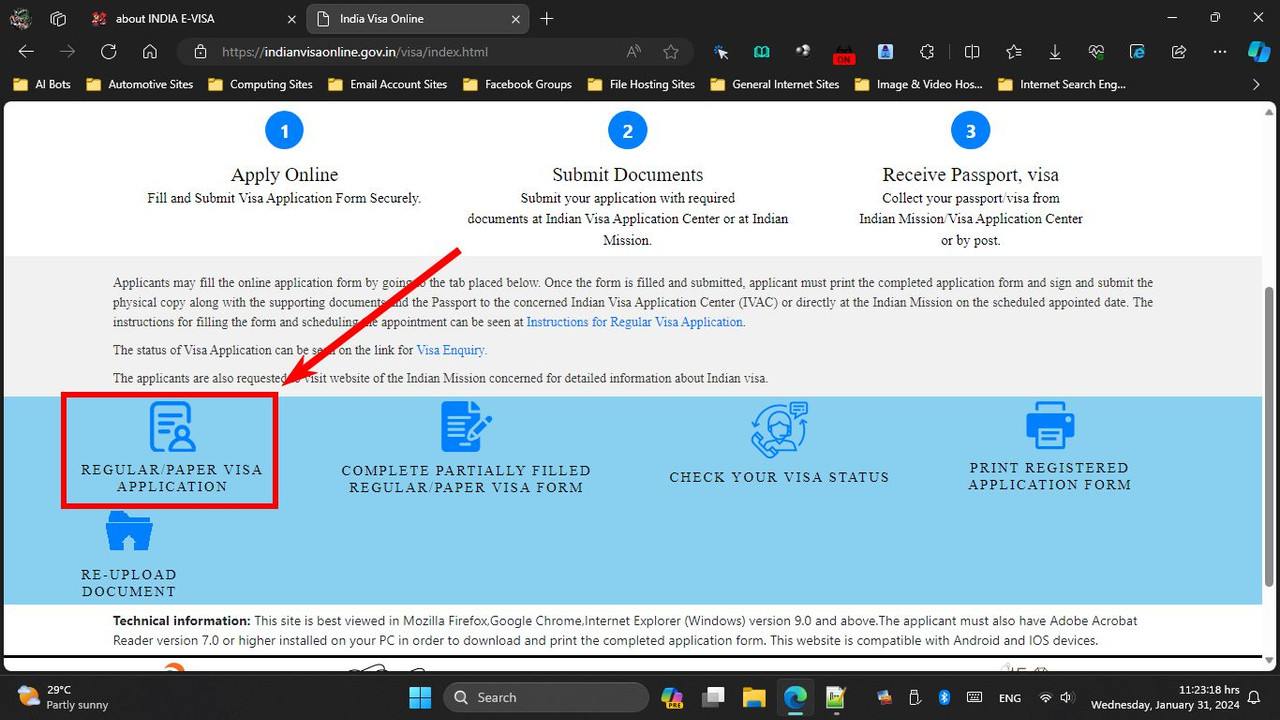Open volume speaker icon in tray

coord(1067,697)
